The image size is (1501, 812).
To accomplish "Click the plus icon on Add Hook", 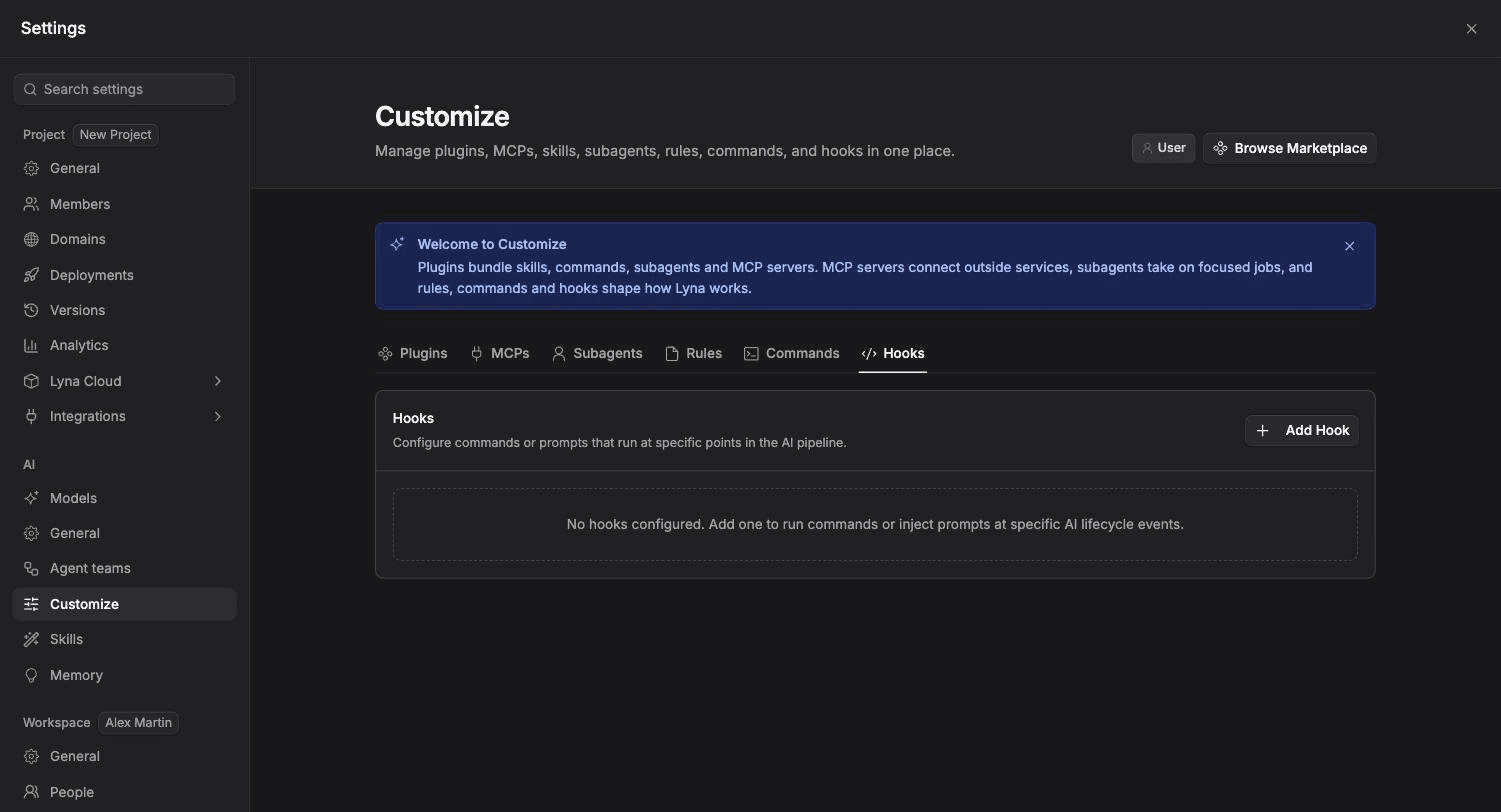I will tap(1263, 431).
